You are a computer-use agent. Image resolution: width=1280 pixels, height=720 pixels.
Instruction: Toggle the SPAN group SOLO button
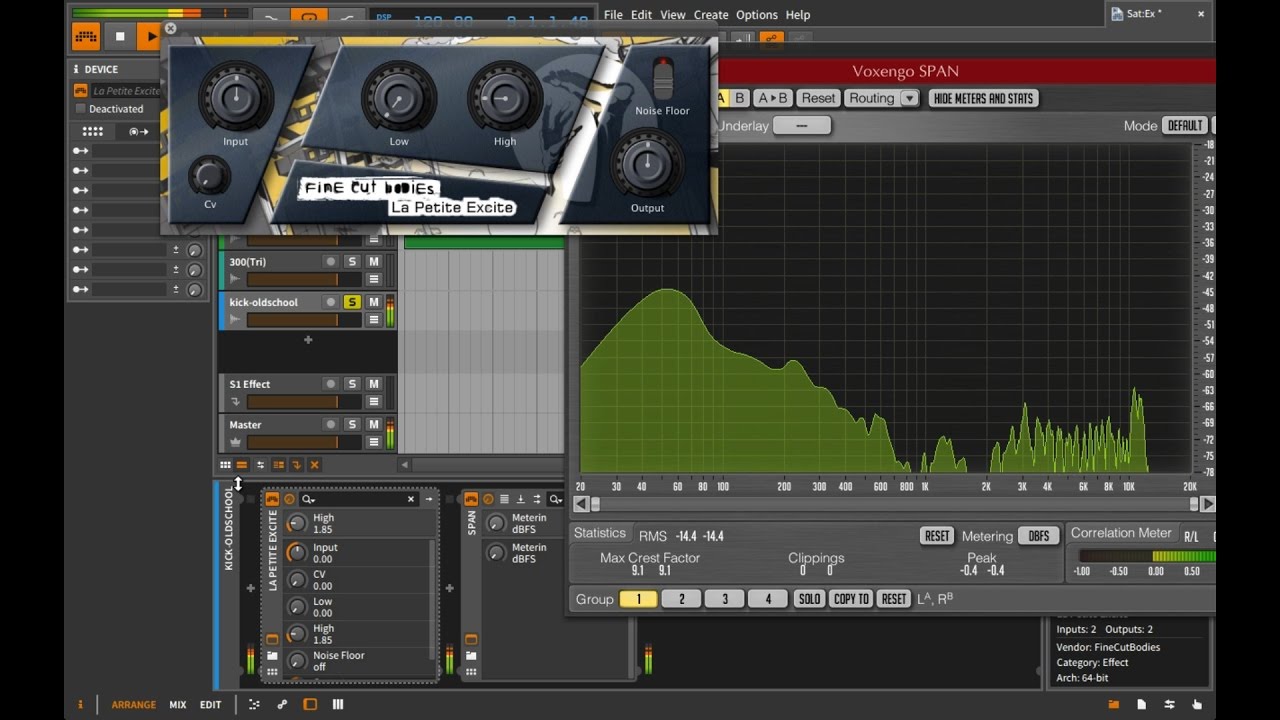tap(809, 599)
